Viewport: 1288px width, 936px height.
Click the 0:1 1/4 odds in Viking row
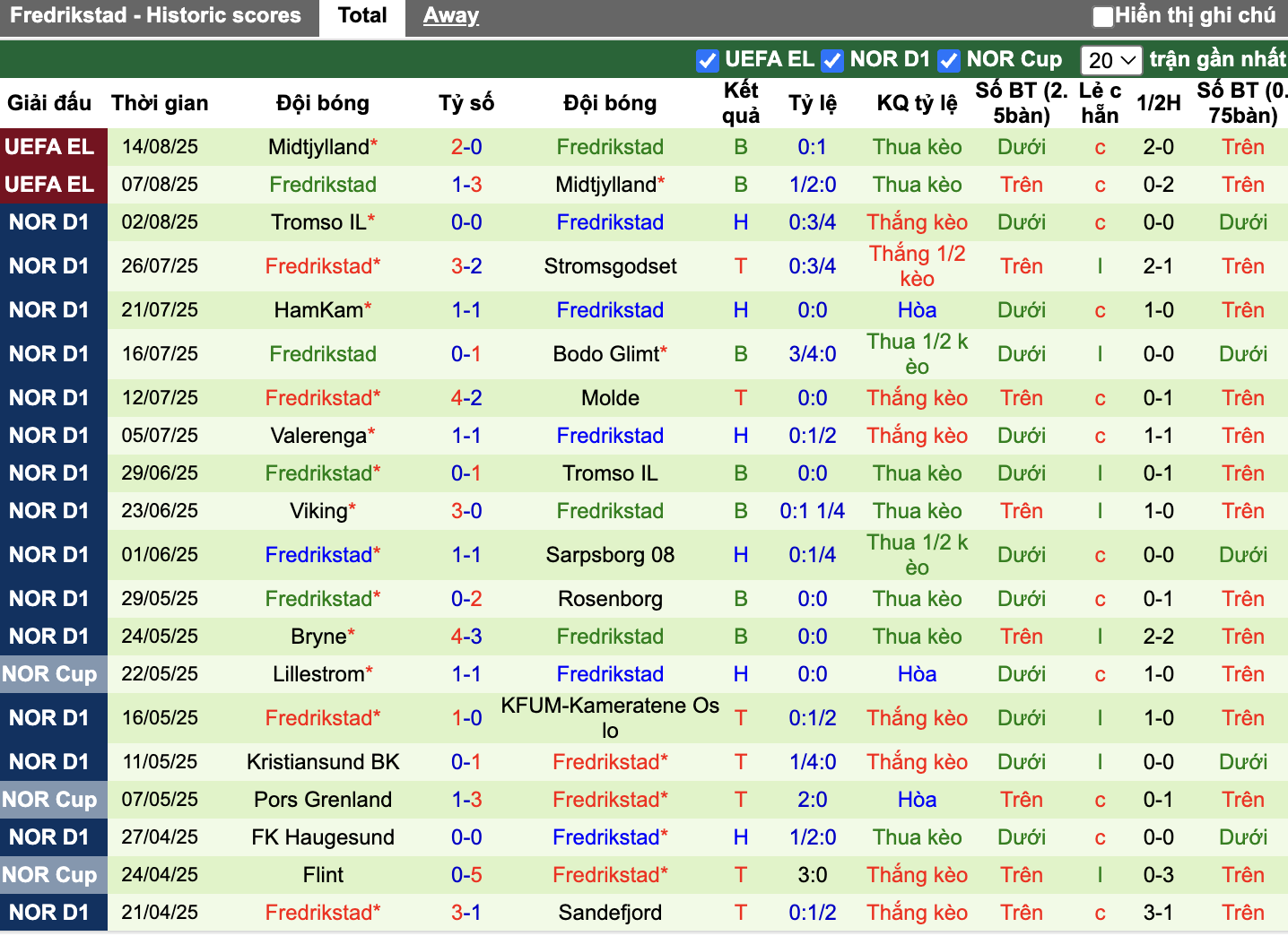(813, 511)
